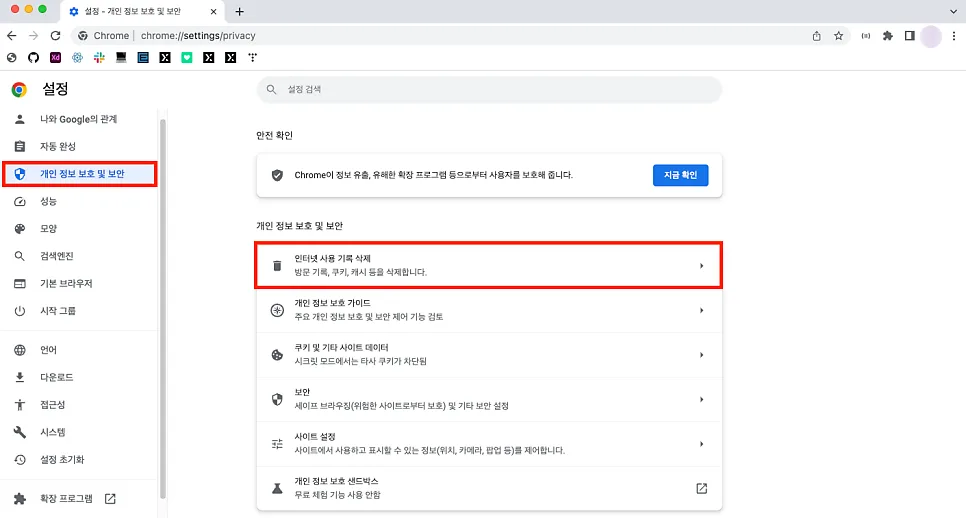This screenshot has width=966, height=518.
Task: Expand the 보안 row arrow
Action: pos(701,399)
